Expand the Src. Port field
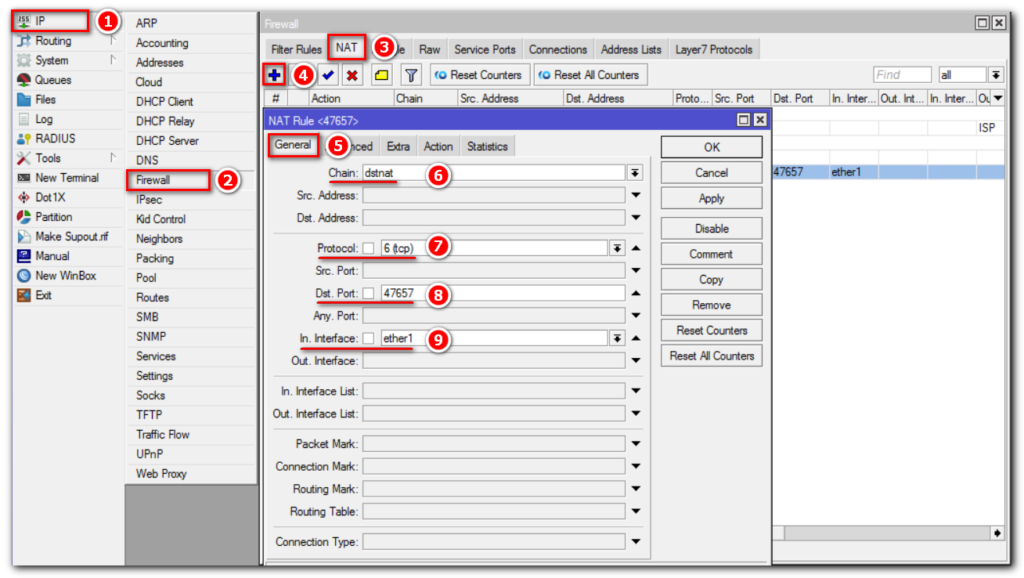The width and height of the screenshot is (1024, 578). tap(636, 270)
